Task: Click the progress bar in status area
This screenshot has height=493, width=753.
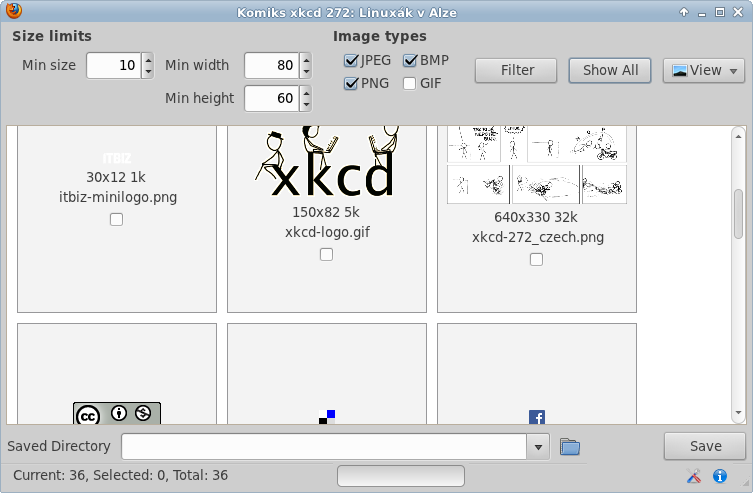Action: pos(401,476)
